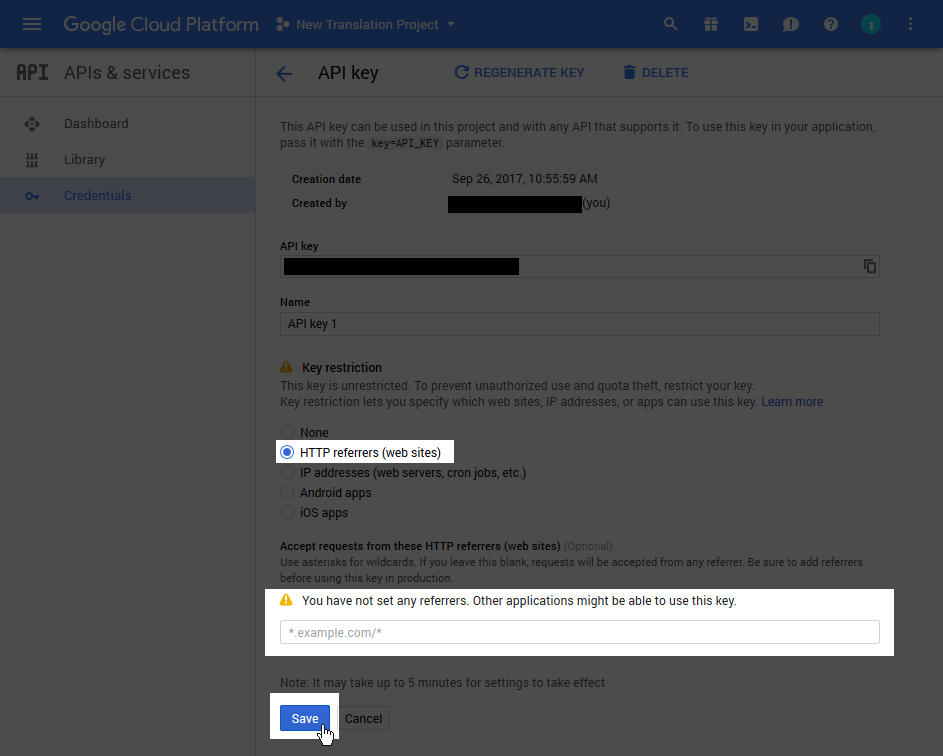
Task: Choose the None key restriction option
Action: click(x=287, y=432)
